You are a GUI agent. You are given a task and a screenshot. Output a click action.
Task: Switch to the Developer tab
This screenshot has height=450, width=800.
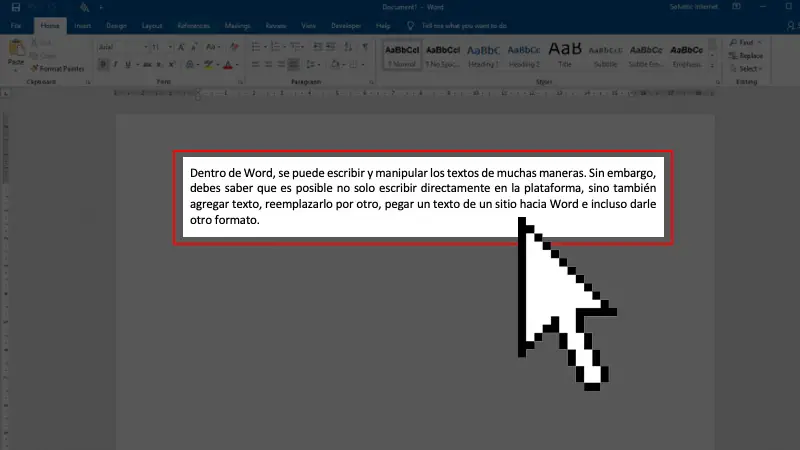[x=346, y=26]
